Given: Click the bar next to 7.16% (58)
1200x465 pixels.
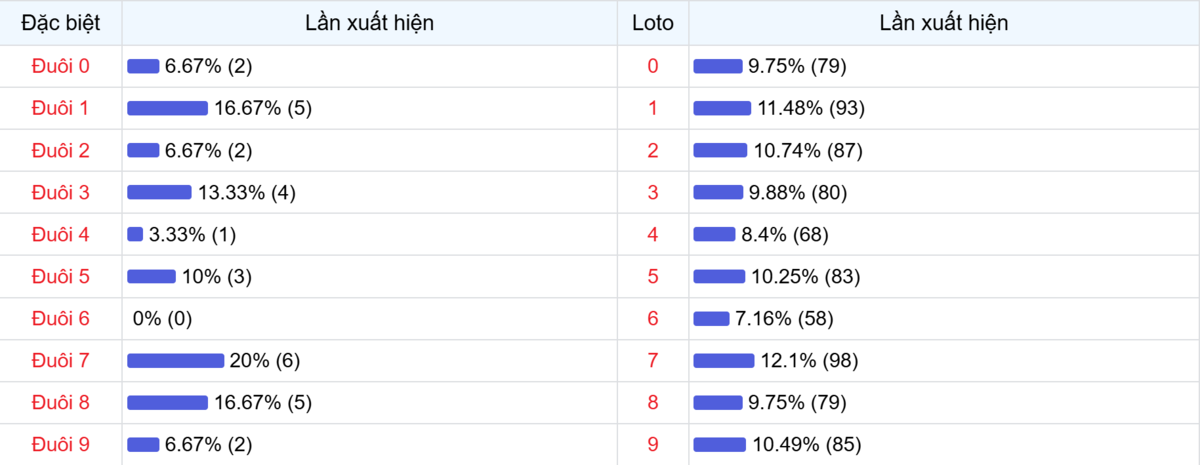Looking at the screenshot, I should 711,319.
